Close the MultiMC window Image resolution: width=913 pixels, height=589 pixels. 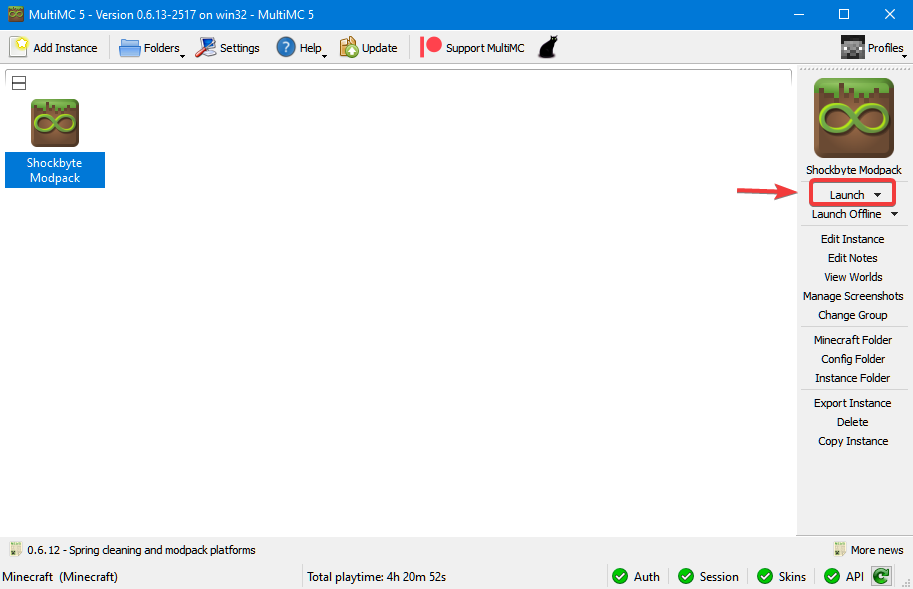[x=890, y=15]
